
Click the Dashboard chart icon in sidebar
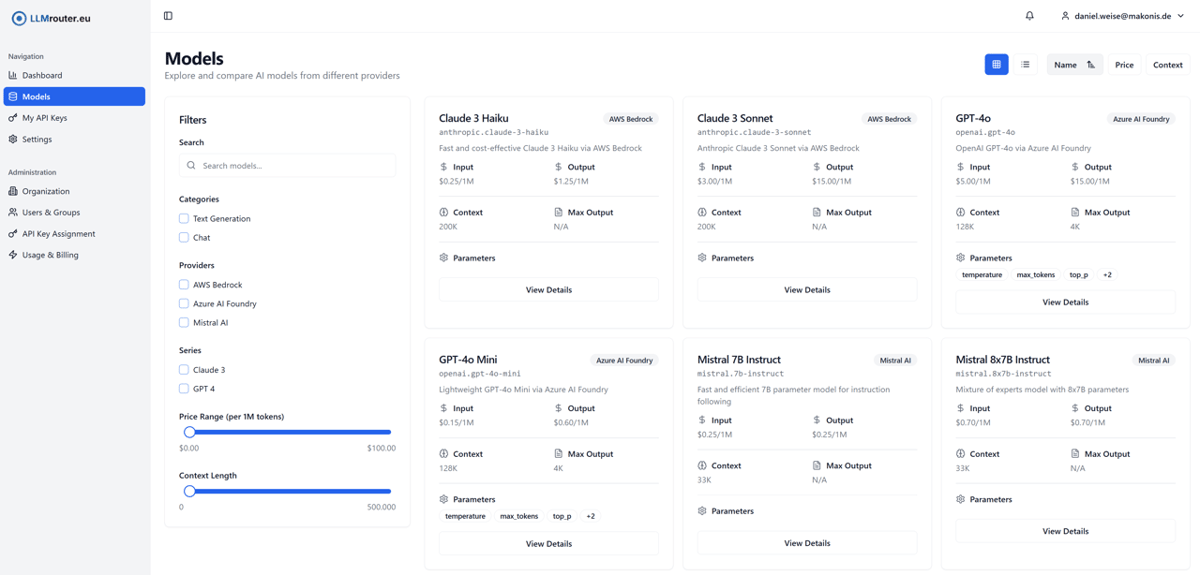(x=13, y=75)
